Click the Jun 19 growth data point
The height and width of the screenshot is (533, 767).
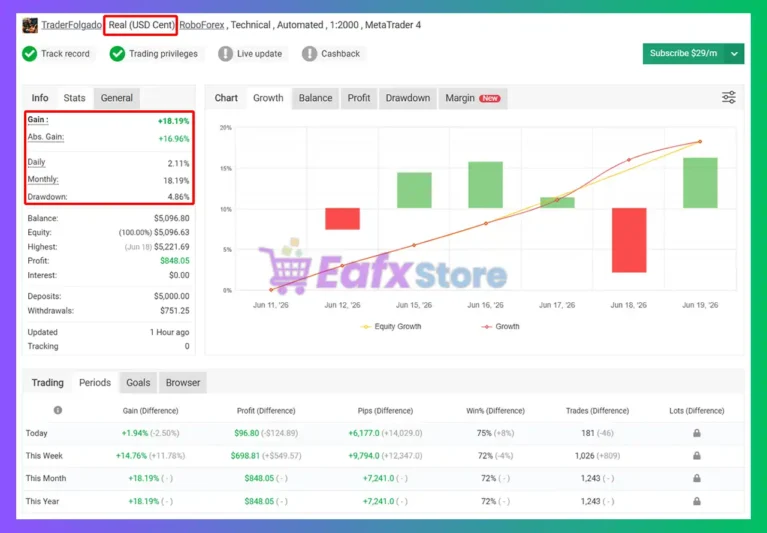700,142
